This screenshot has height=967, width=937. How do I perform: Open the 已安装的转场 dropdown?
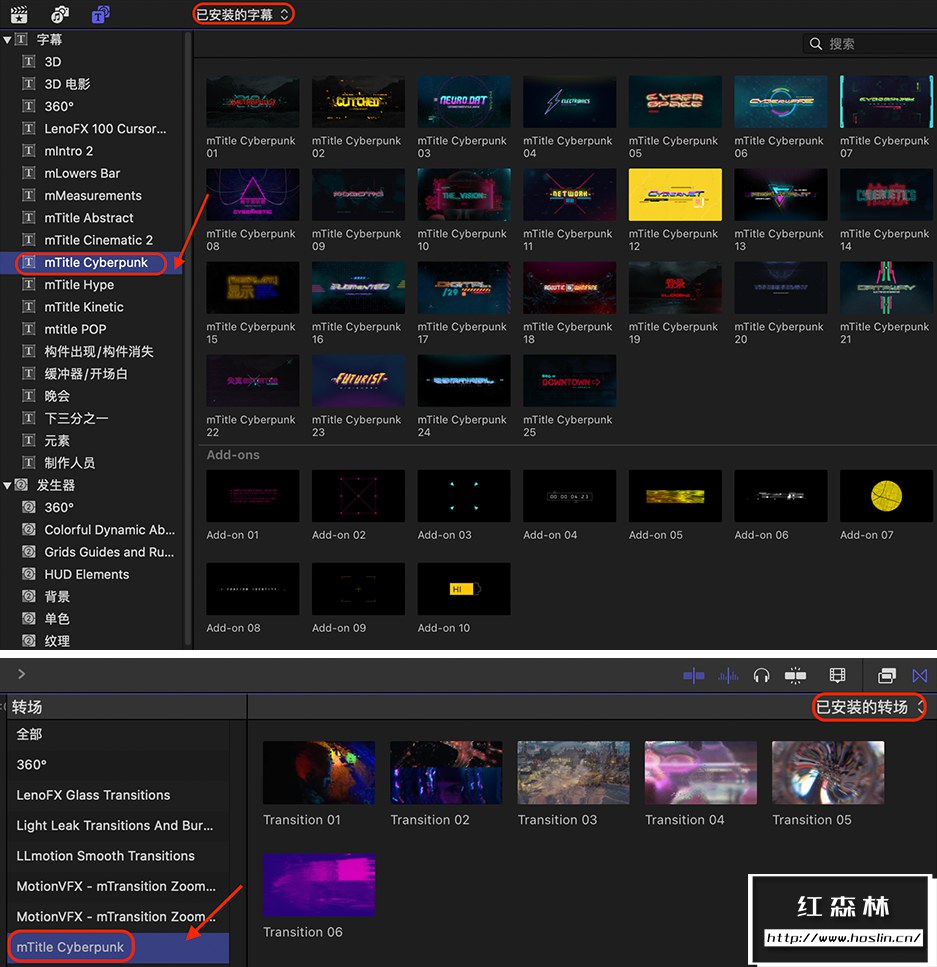click(x=870, y=707)
